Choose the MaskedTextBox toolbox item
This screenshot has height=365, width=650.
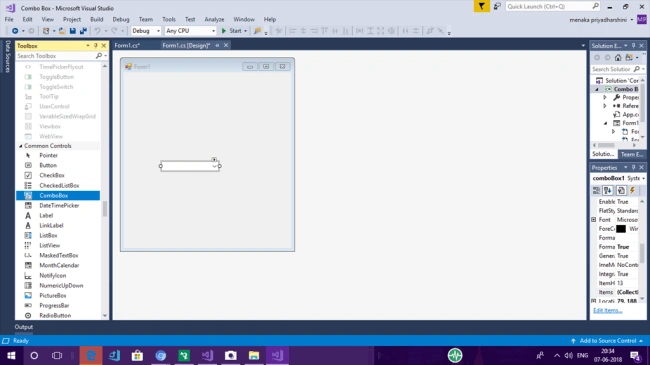(x=58, y=255)
